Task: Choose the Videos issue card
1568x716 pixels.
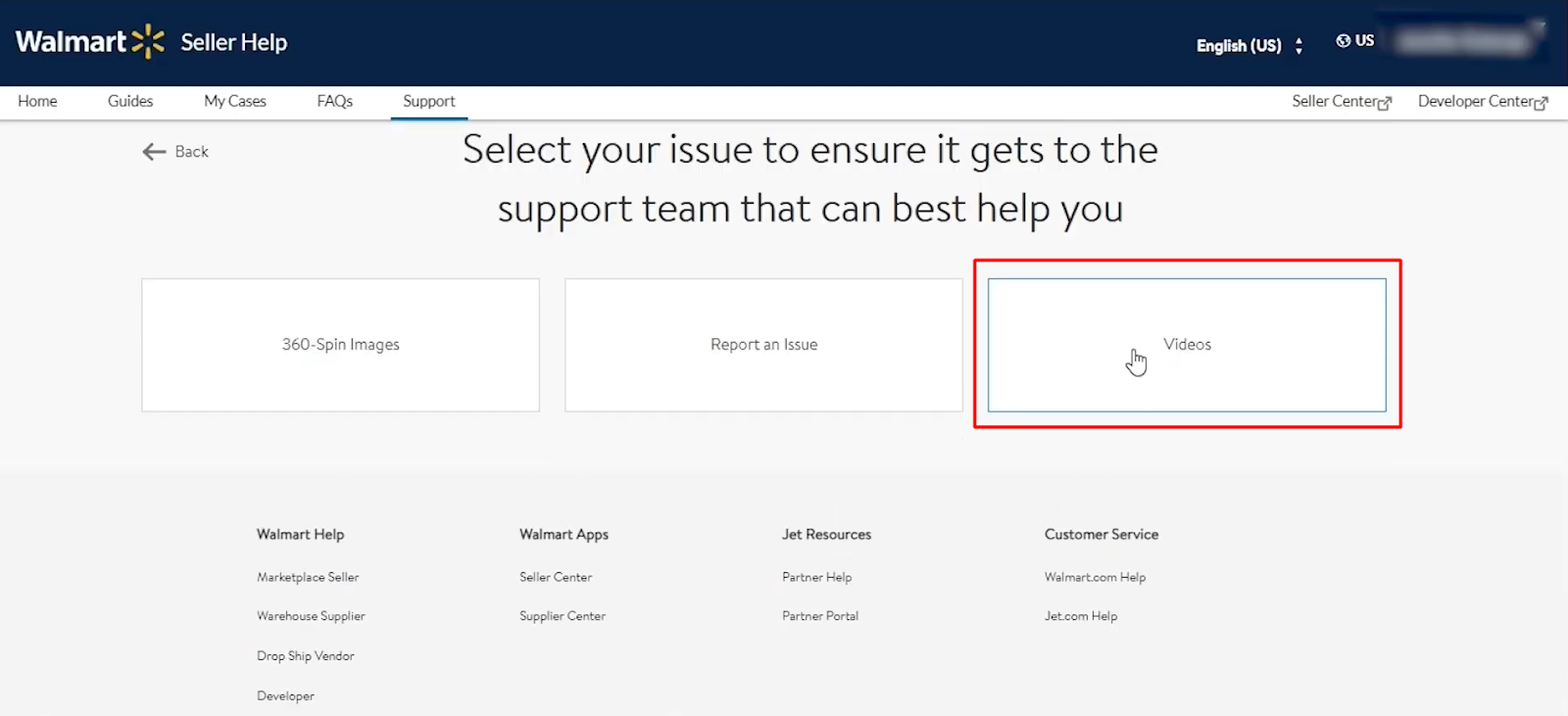Action: [1187, 345]
